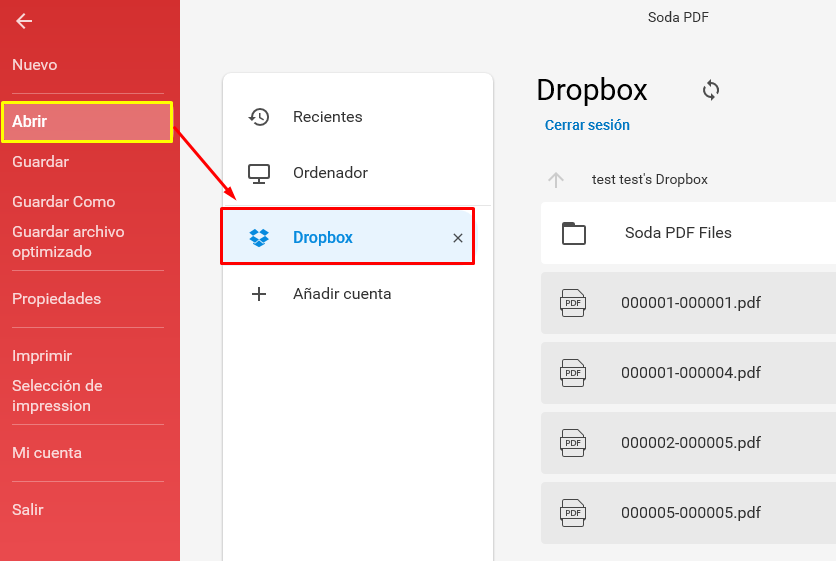This screenshot has width=836, height=561.
Task: Select Recientes source label
Action: 327,117
